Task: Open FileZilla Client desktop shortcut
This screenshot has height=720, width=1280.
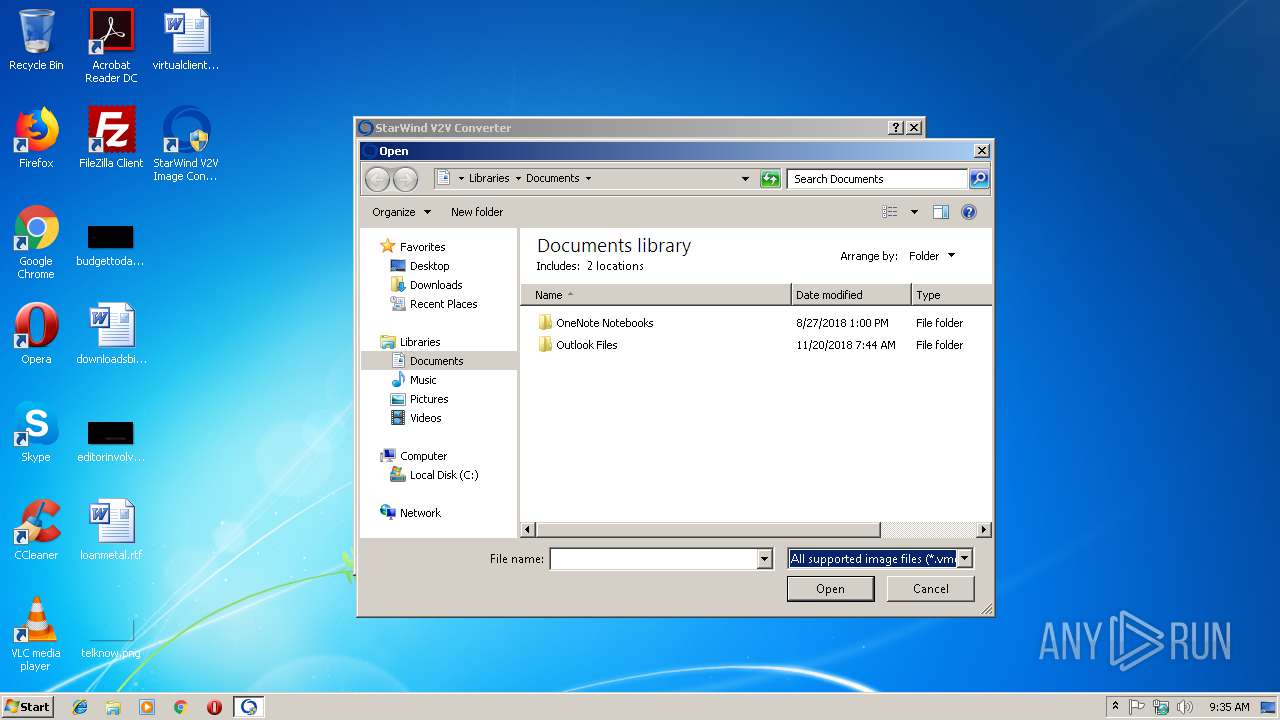Action: tap(111, 138)
